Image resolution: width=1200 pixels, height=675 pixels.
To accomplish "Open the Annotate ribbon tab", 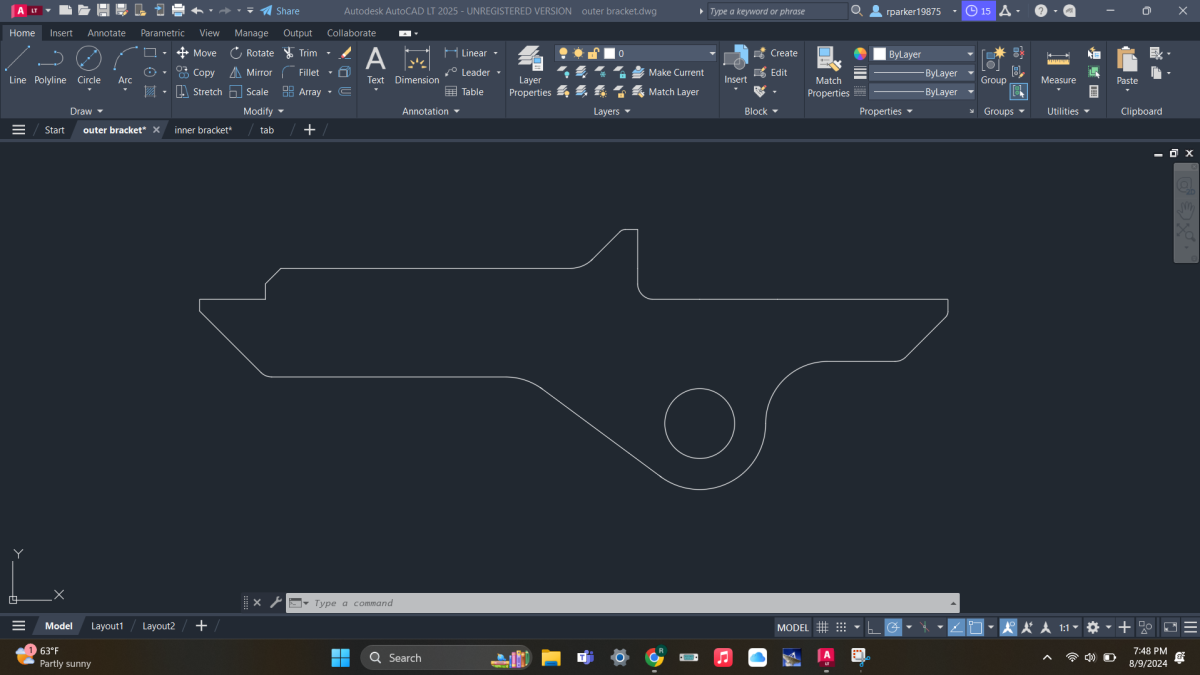I will pyautogui.click(x=106, y=33).
